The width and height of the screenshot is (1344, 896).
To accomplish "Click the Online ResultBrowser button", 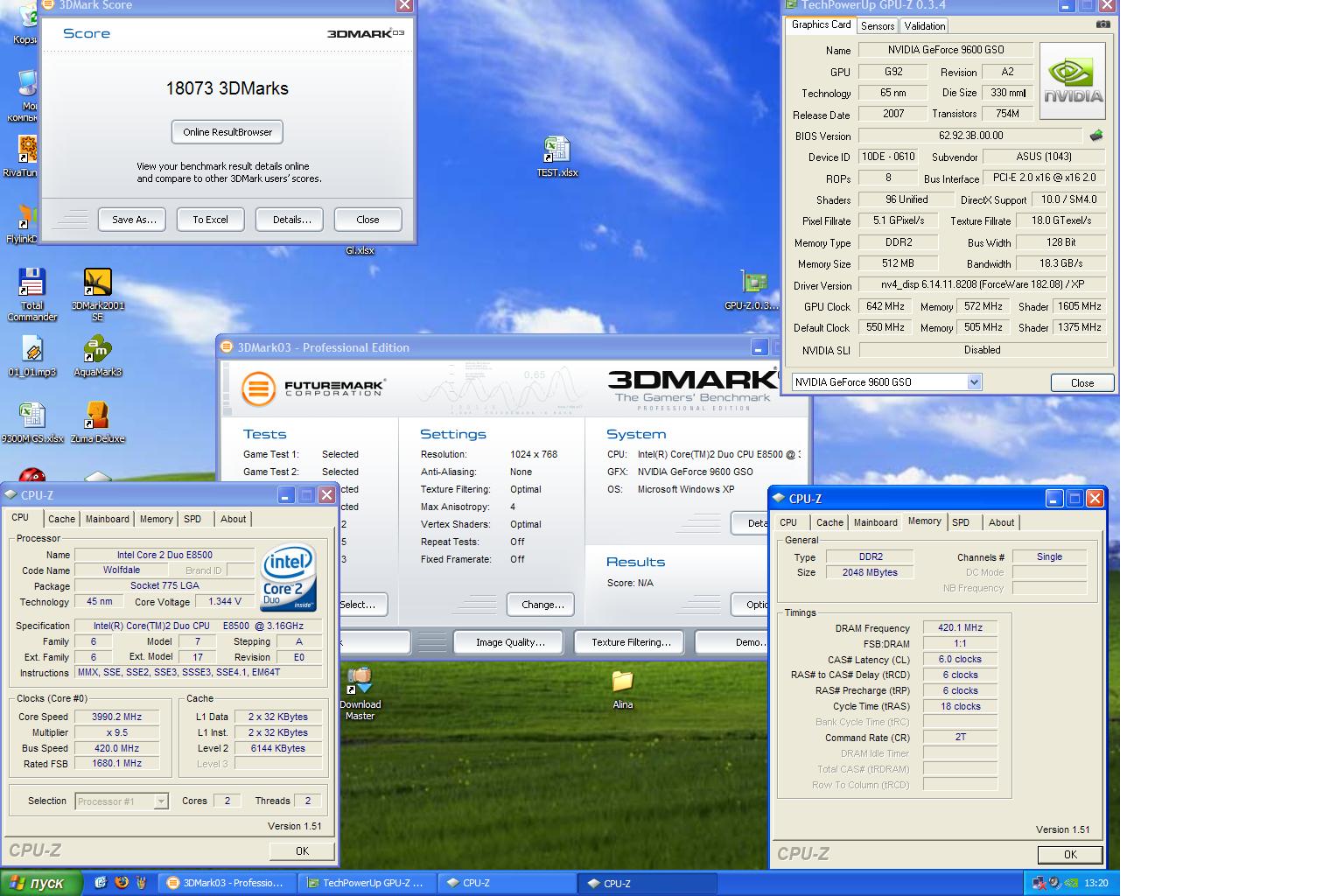I will pos(227,132).
